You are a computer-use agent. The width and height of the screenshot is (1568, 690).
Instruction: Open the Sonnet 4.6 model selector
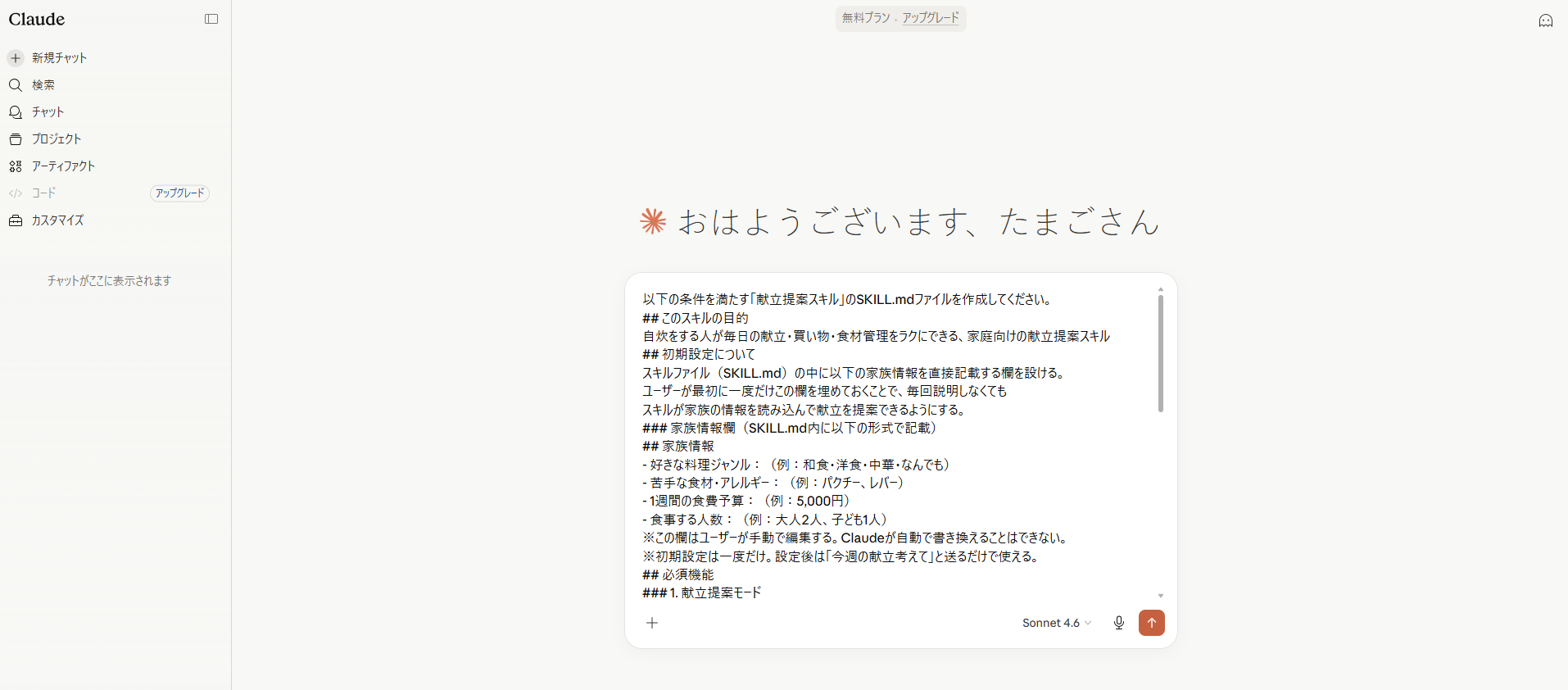[1057, 623]
